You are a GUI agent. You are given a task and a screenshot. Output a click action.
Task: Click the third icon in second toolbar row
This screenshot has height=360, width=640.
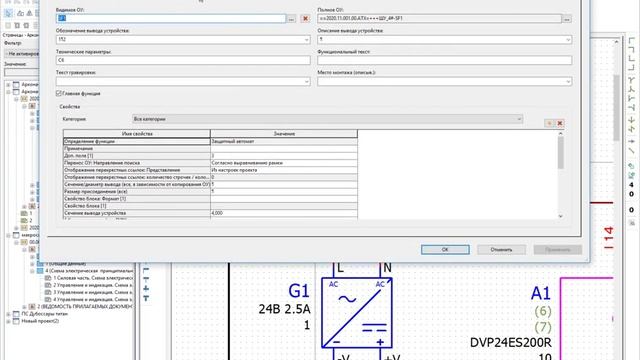pyautogui.click(x=26, y=25)
